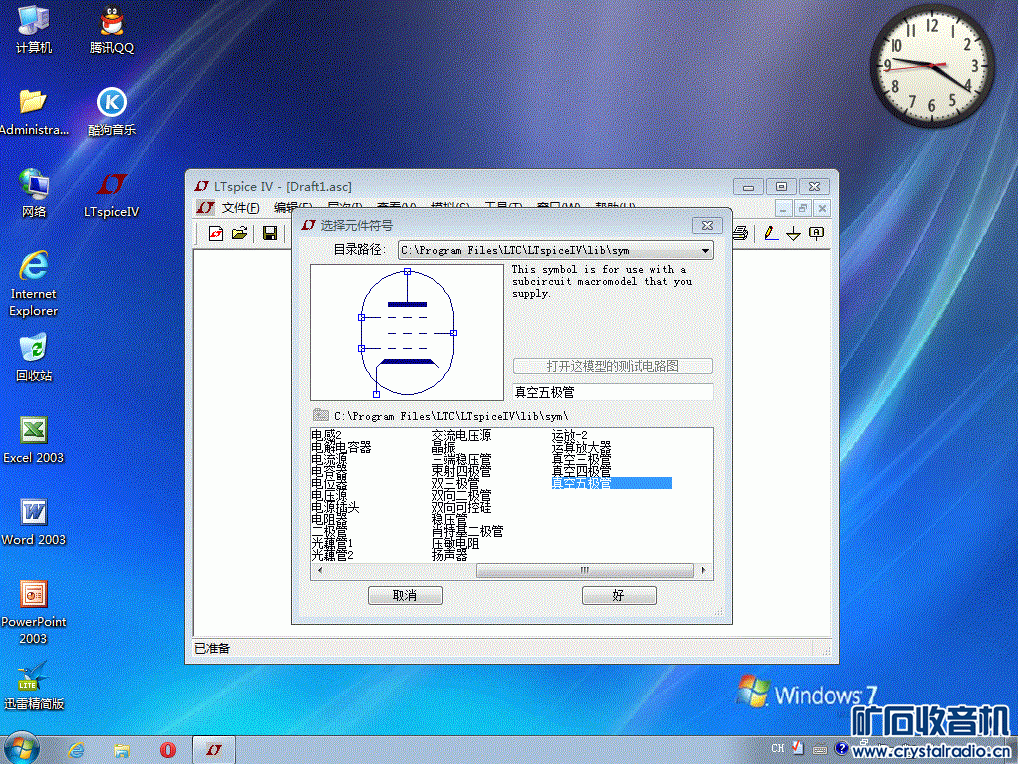
Task: Select 电解电容器 in the symbol list
Action: (x=341, y=447)
